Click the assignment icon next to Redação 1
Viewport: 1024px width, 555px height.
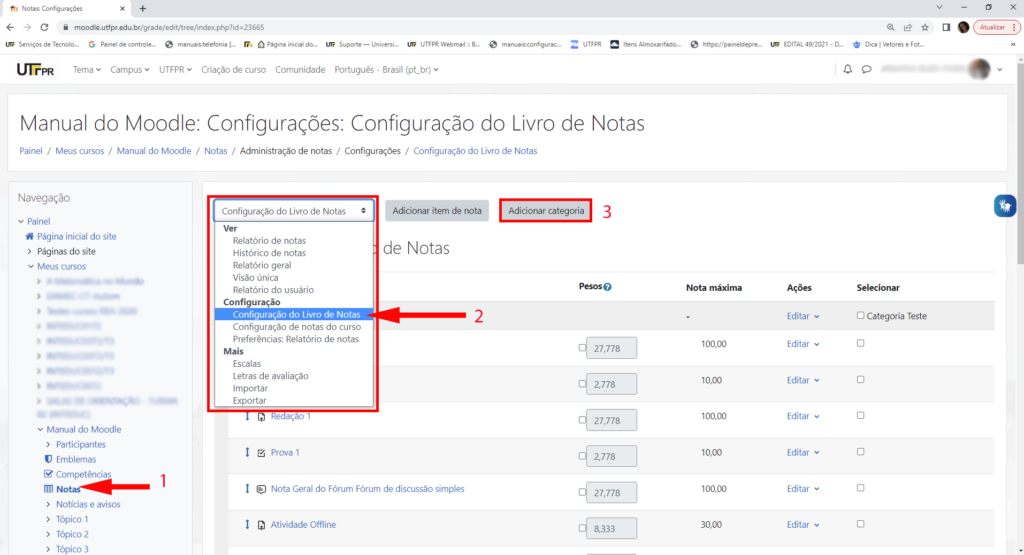click(x=261, y=417)
